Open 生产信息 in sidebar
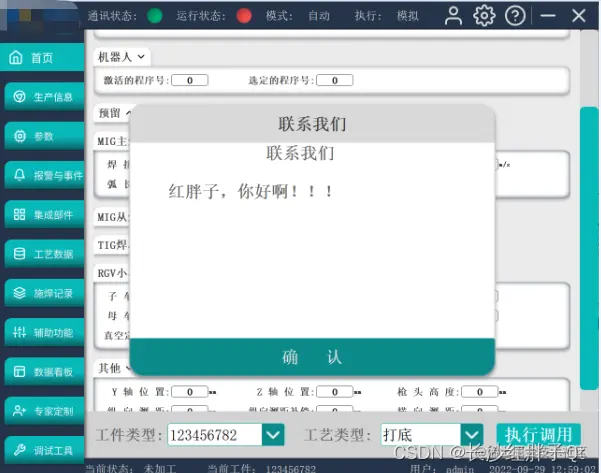 tap(44, 97)
